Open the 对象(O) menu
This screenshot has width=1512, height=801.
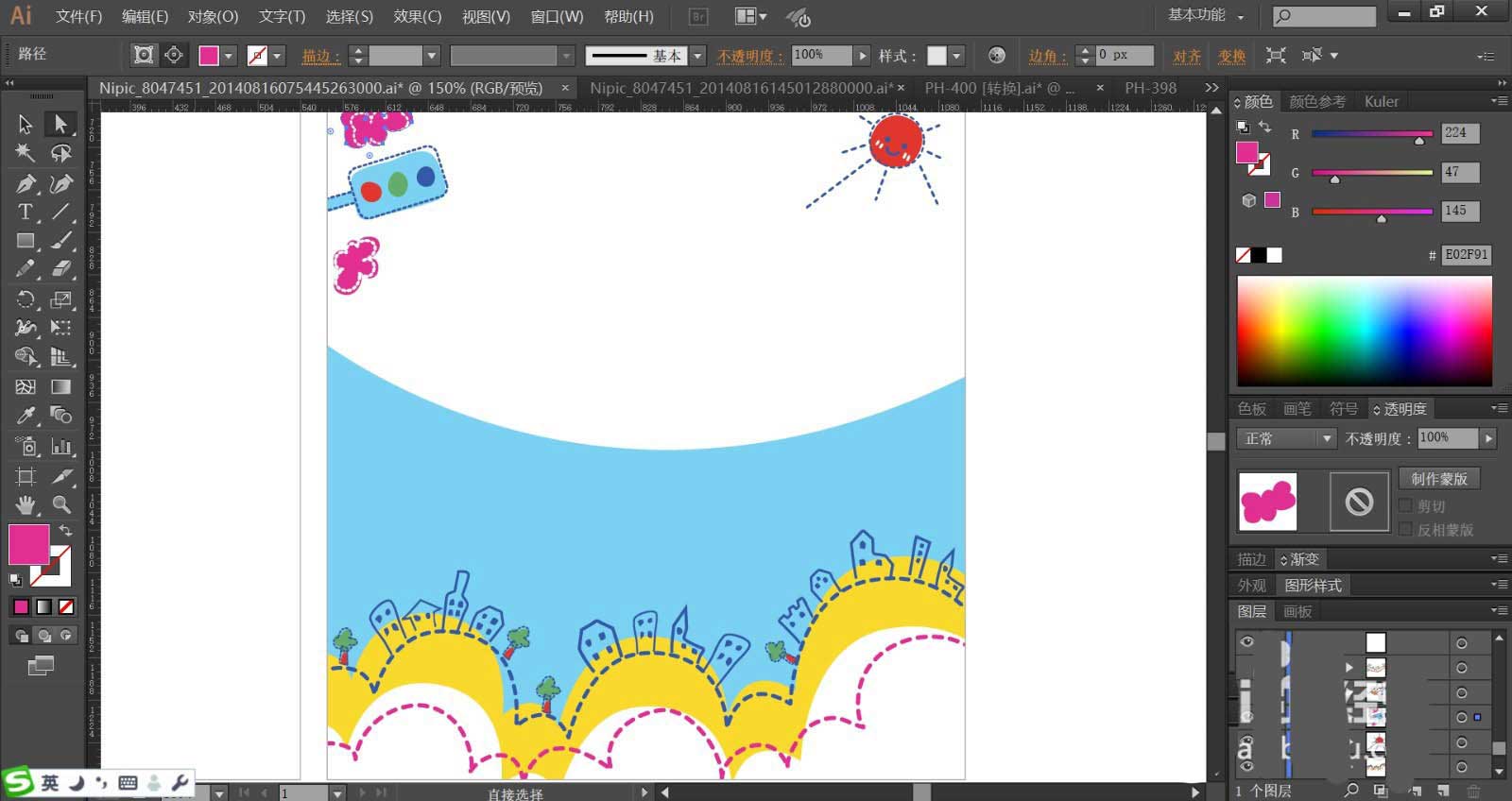[213, 16]
